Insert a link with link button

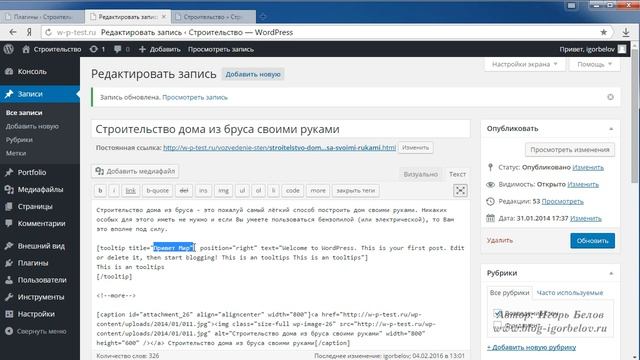click(x=131, y=191)
